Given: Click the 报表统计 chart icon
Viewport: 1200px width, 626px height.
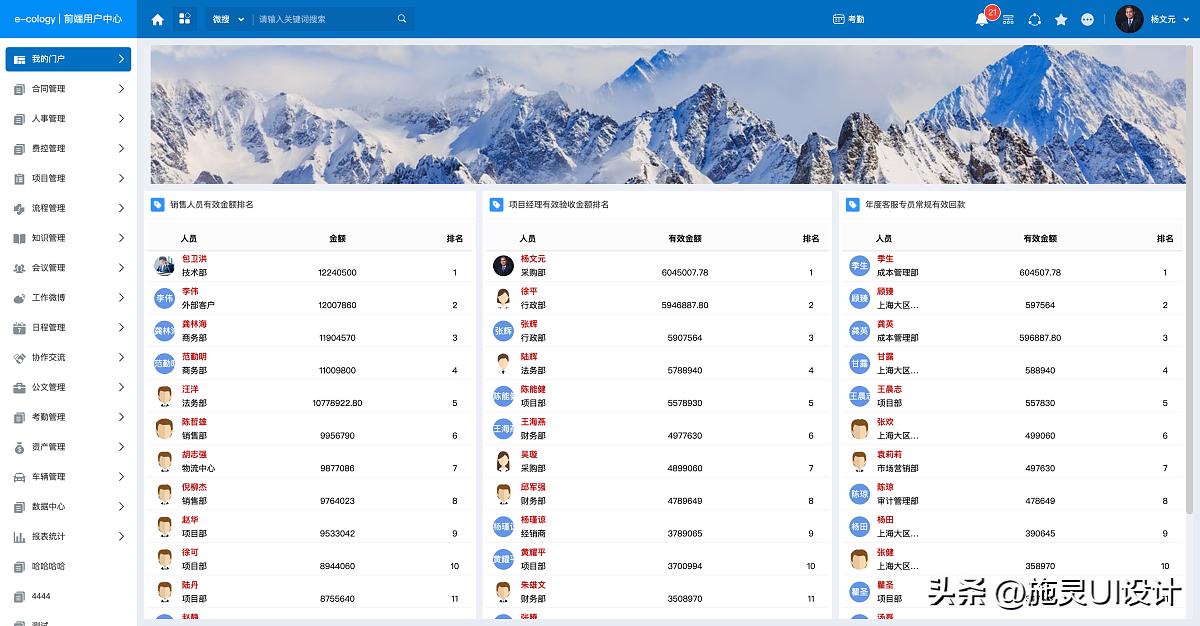Looking at the screenshot, I should point(19,537).
